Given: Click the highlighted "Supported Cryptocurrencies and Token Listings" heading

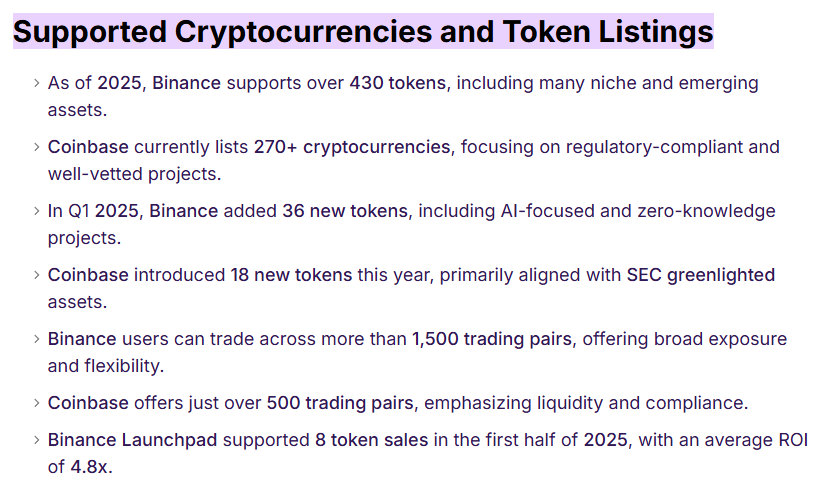Looking at the screenshot, I should click(363, 32).
